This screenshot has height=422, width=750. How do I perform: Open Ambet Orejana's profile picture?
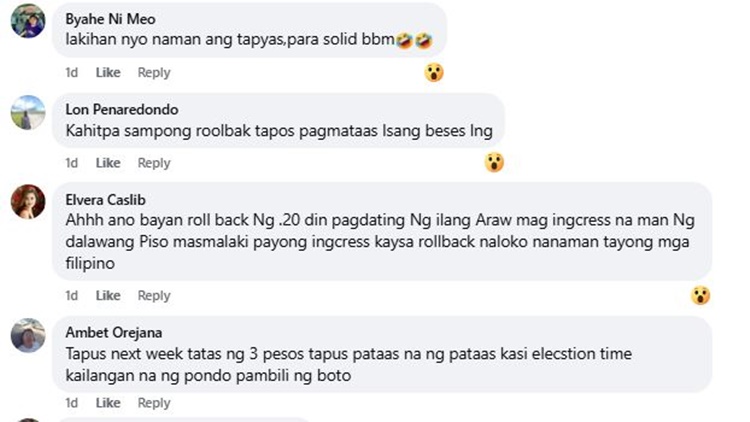point(28,335)
